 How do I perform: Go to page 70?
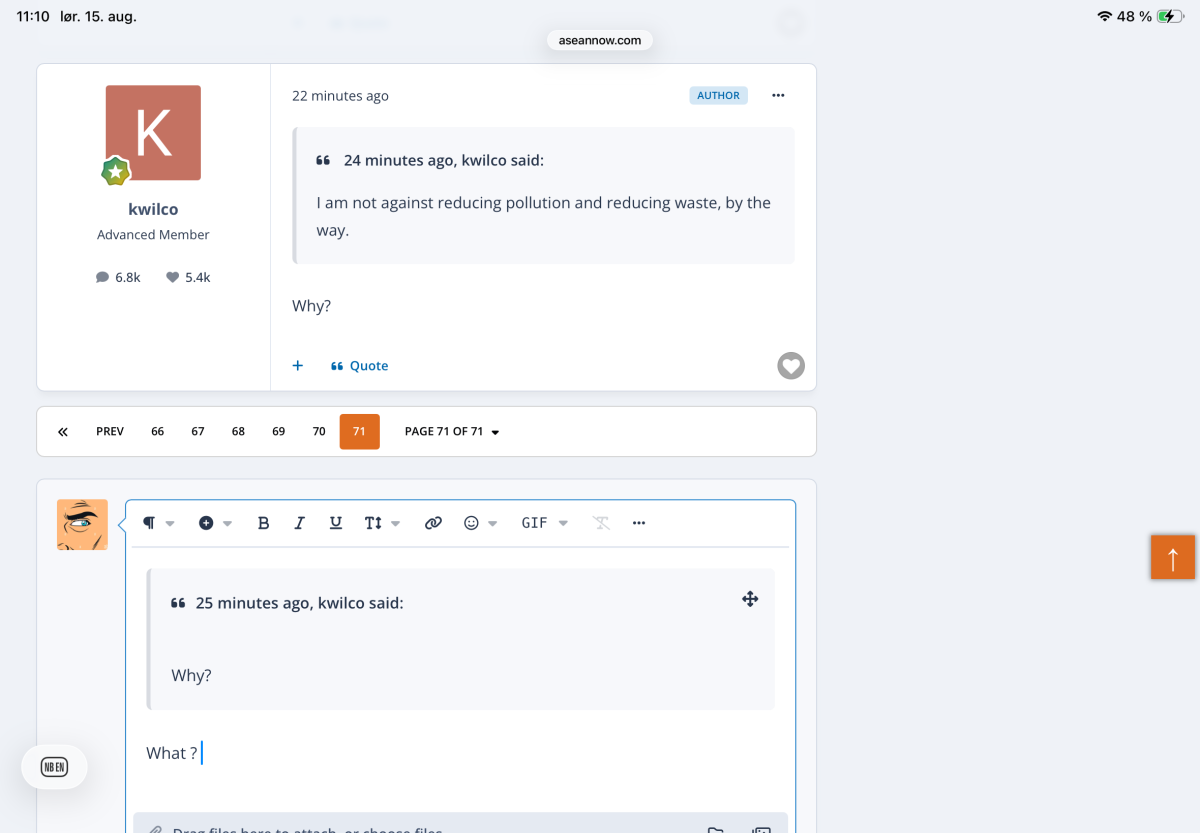[319, 432]
